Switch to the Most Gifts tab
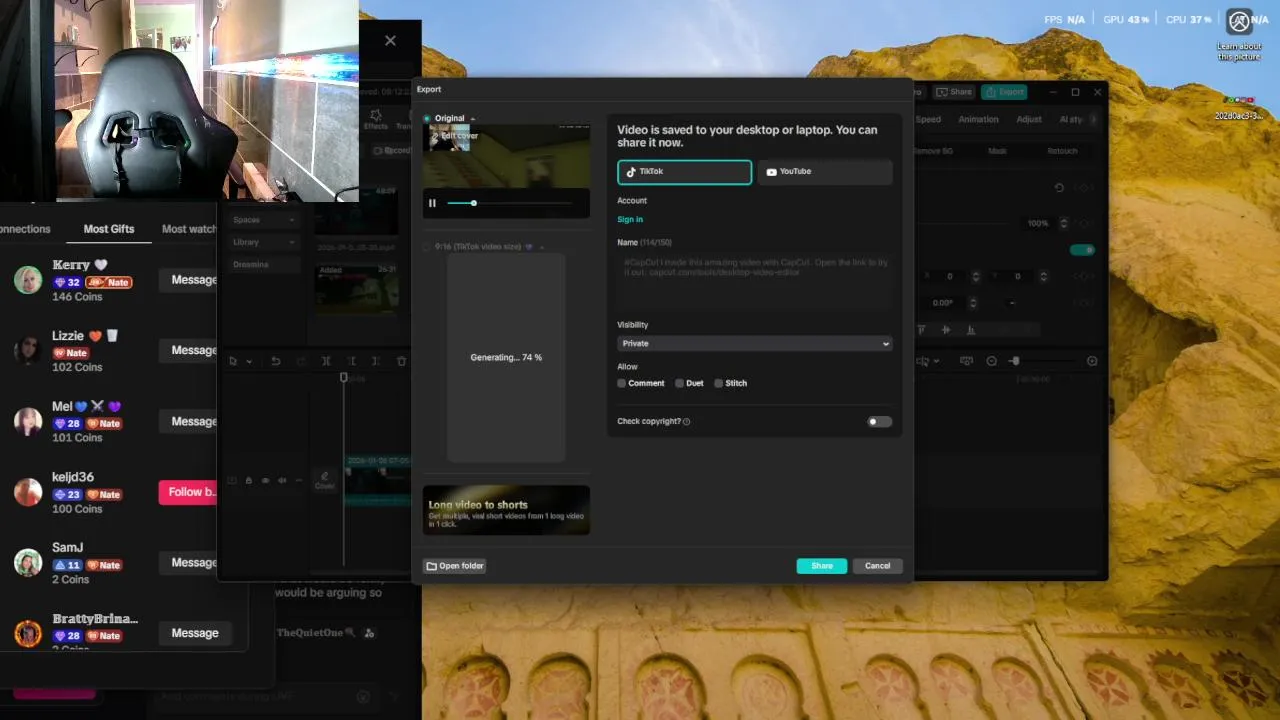Image resolution: width=1280 pixels, height=720 pixels. coord(109,229)
